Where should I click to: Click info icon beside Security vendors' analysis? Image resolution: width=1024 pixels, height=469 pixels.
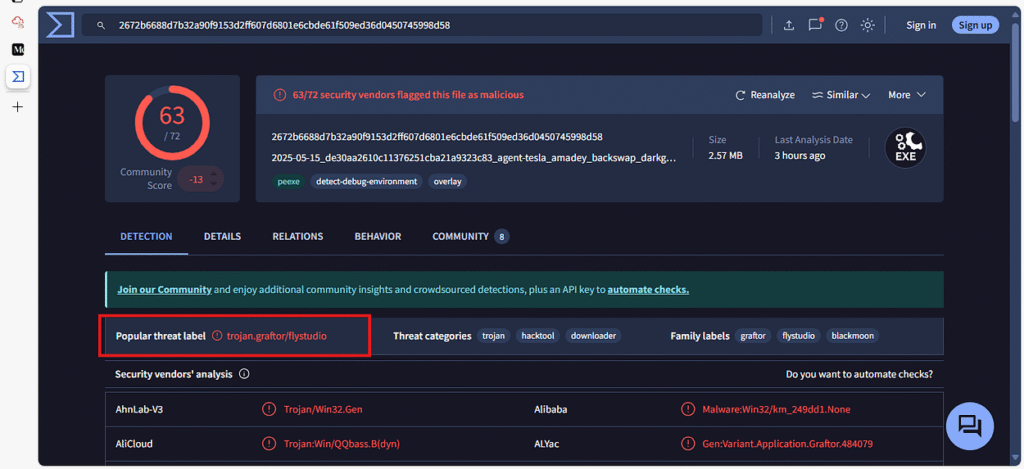click(x=244, y=374)
